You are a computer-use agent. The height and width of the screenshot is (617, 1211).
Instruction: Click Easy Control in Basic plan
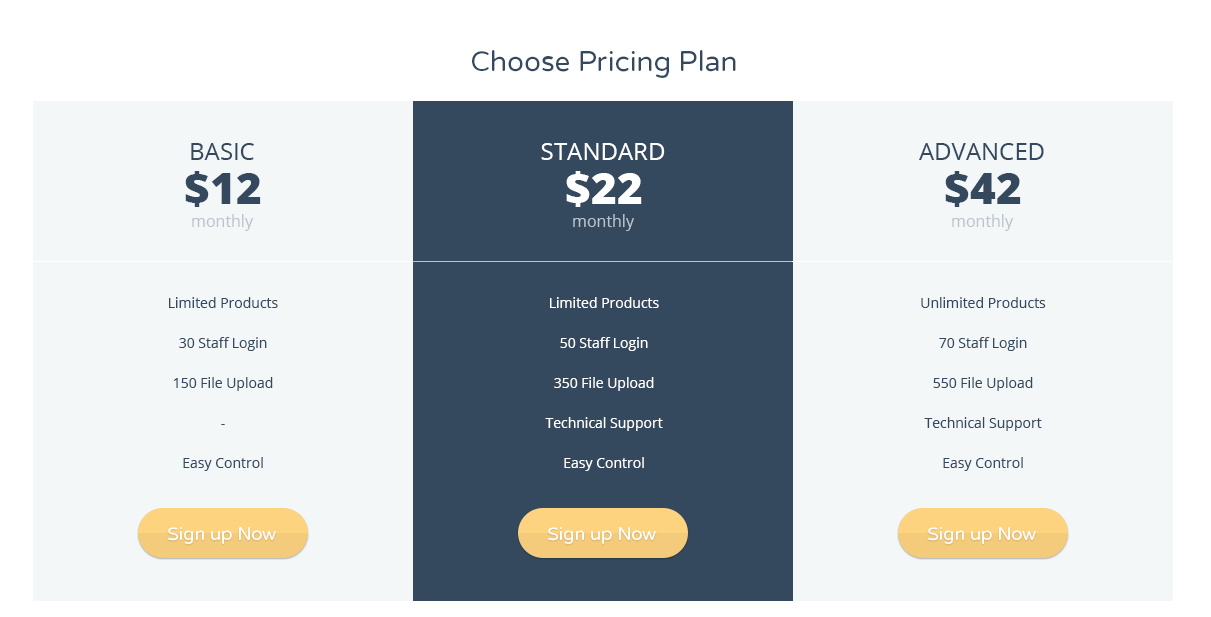coord(223,463)
